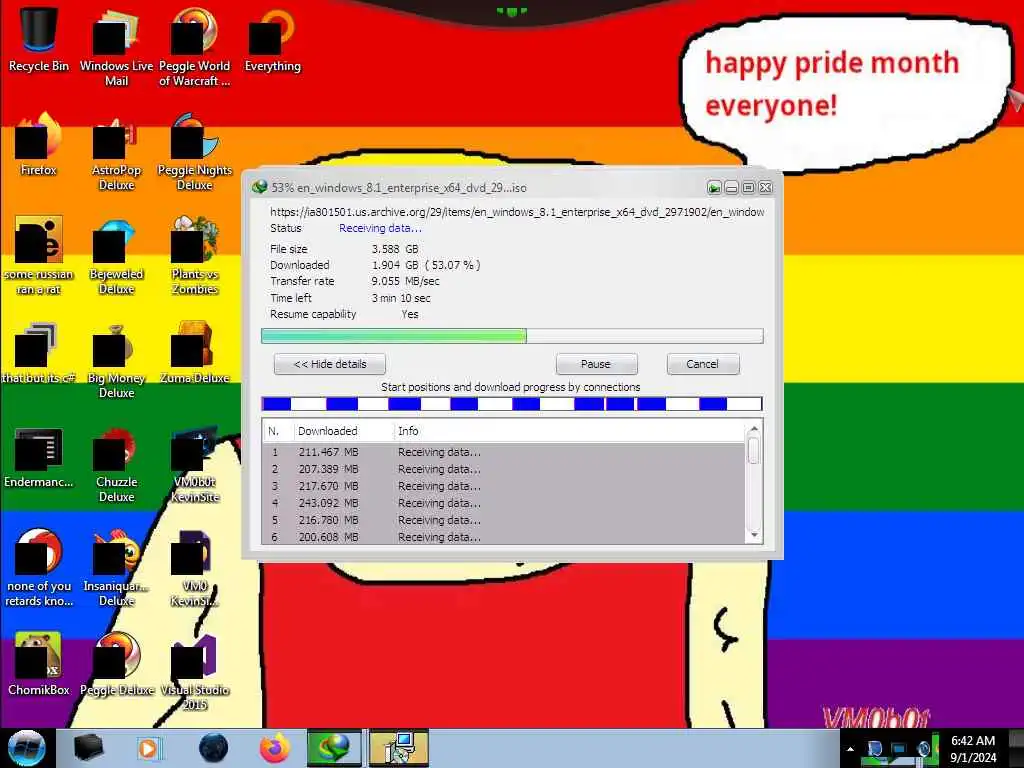The width and height of the screenshot is (1024, 768).
Task: Open the 'none of you' desktop icon
Action: click(x=39, y=568)
